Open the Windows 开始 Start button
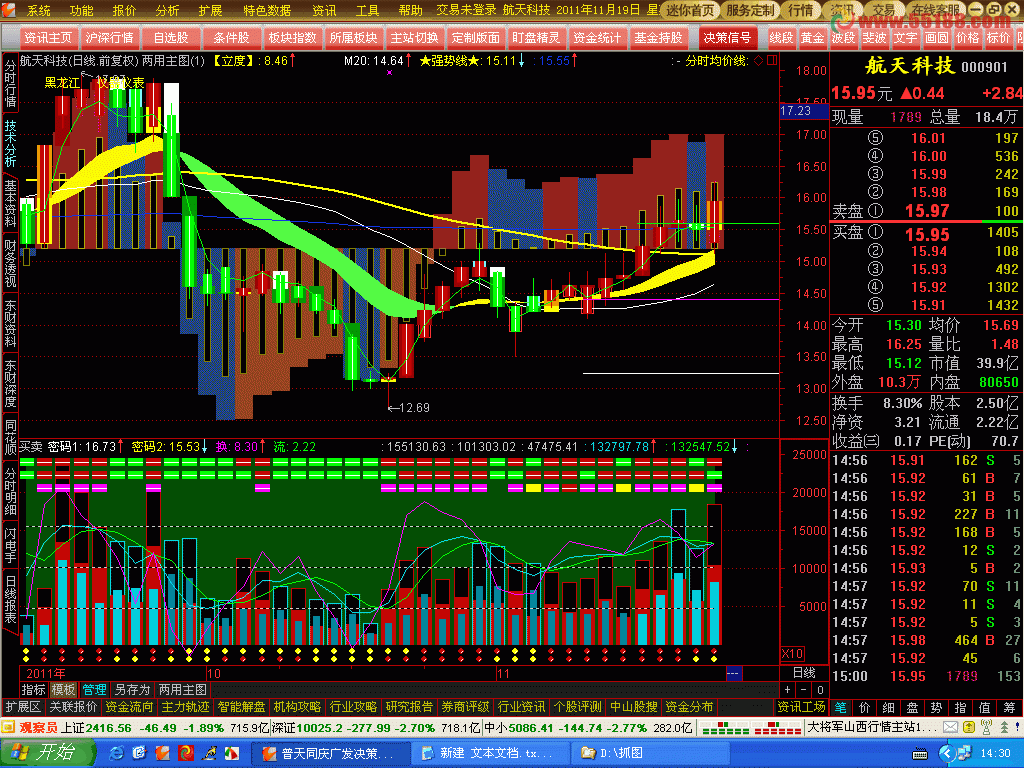The height and width of the screenshot is (768, 1024). click(46, 753)
